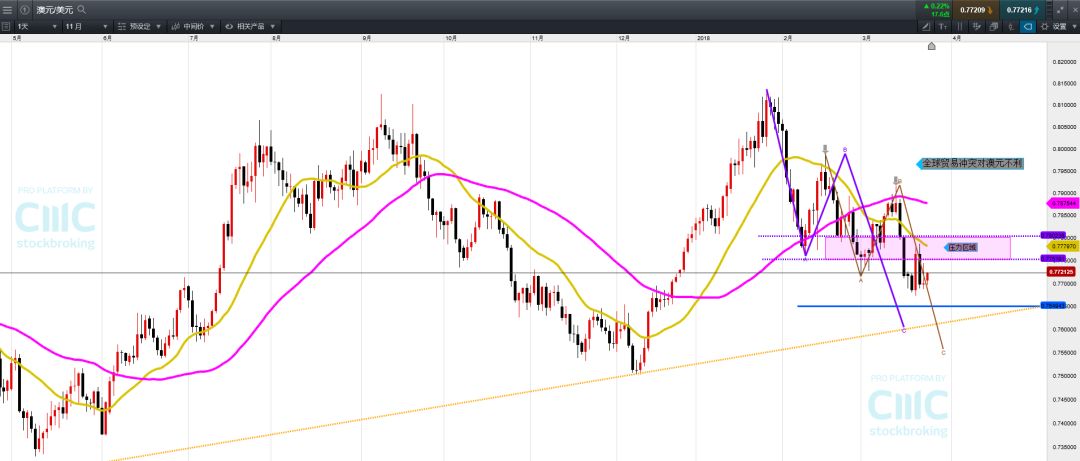
Task: Open the 相关产品 related products dropdown
Action: [250, 26]
